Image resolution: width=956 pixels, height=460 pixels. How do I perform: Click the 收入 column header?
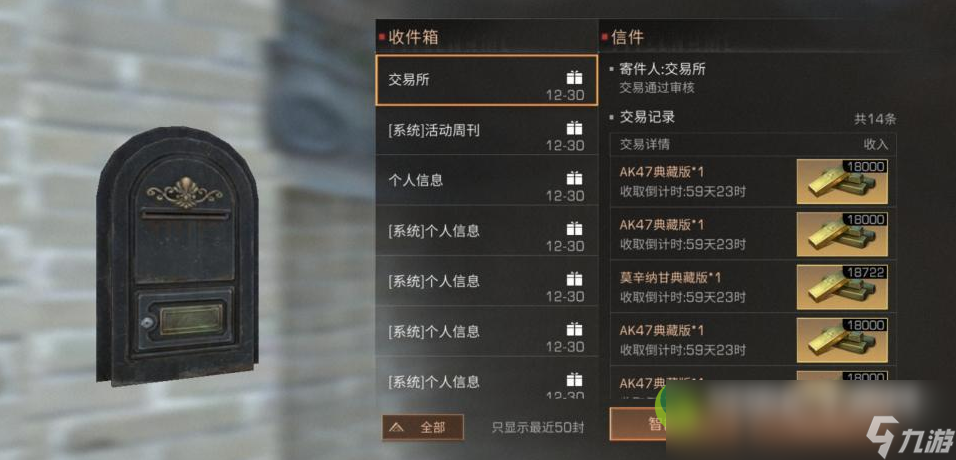pyautogui.click(x=876, y=145)
